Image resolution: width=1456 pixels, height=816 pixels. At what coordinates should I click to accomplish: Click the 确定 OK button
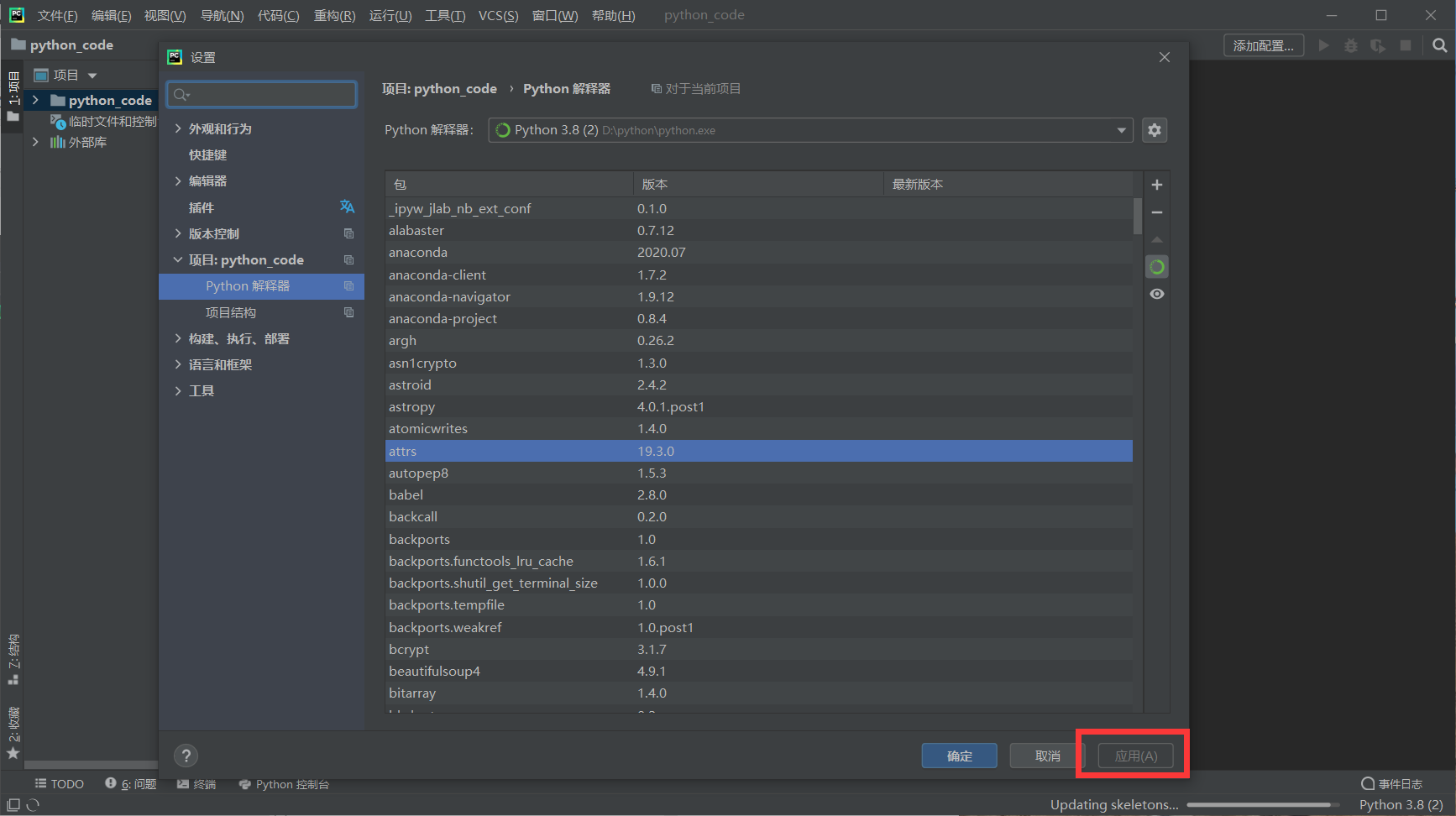pyautogui.click(x=960, y=756)
